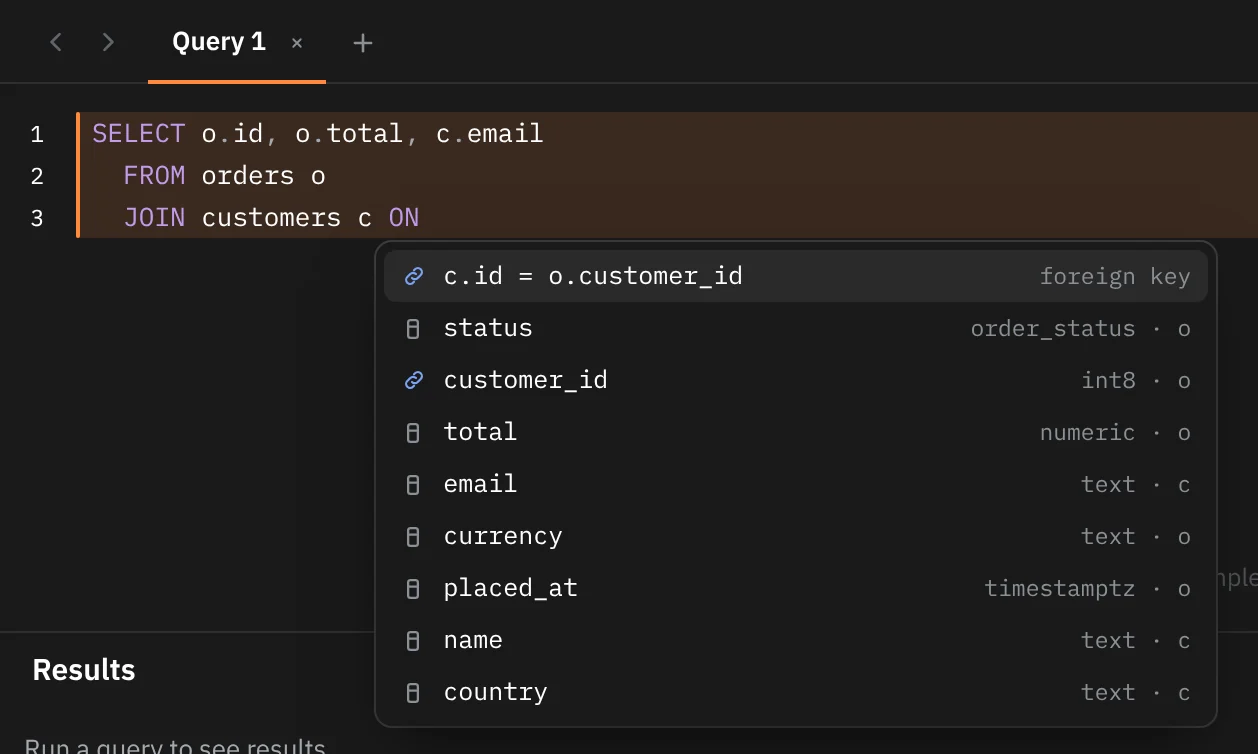Viewport: 1258px width, 754px height.
Task: Click the JOIN keyword in line 3
Action: pos(155,218)
